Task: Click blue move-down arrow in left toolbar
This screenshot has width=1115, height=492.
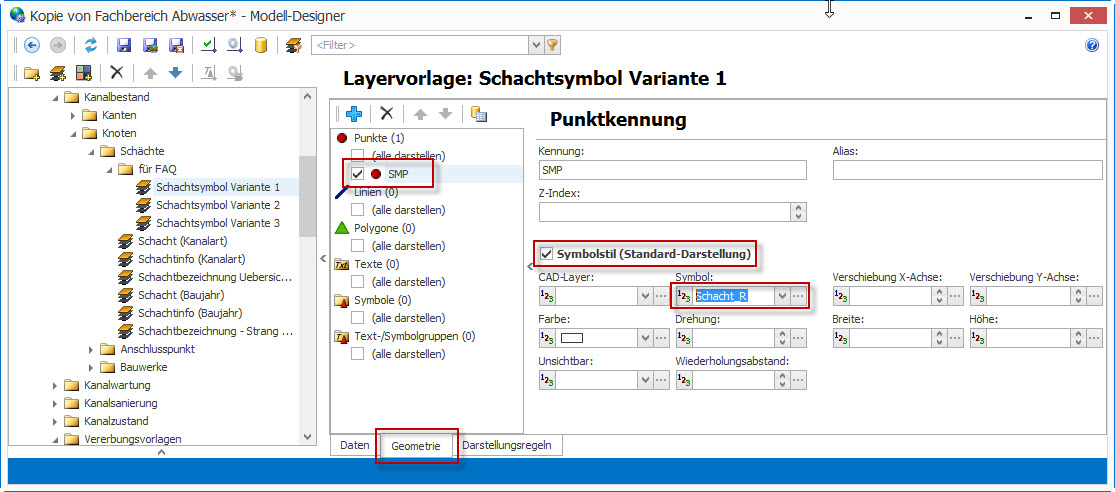Action: [176, 73]
